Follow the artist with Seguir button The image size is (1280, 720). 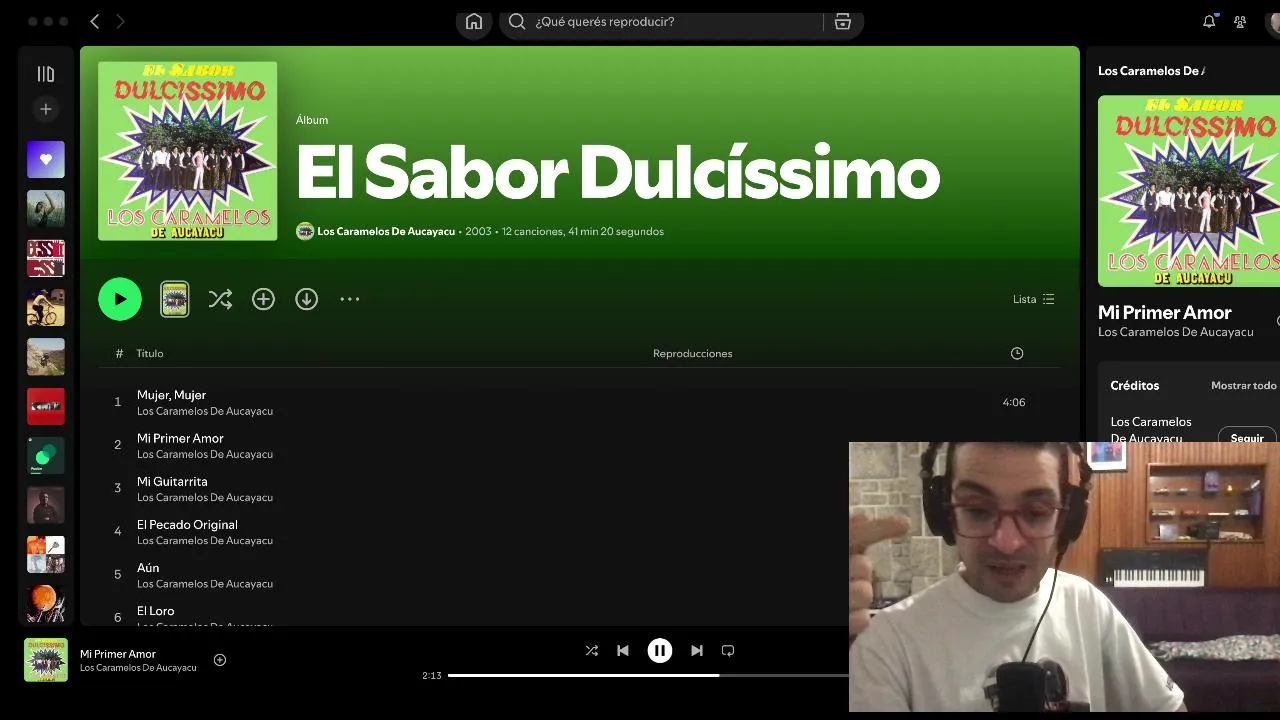(x=1247, y=438)
